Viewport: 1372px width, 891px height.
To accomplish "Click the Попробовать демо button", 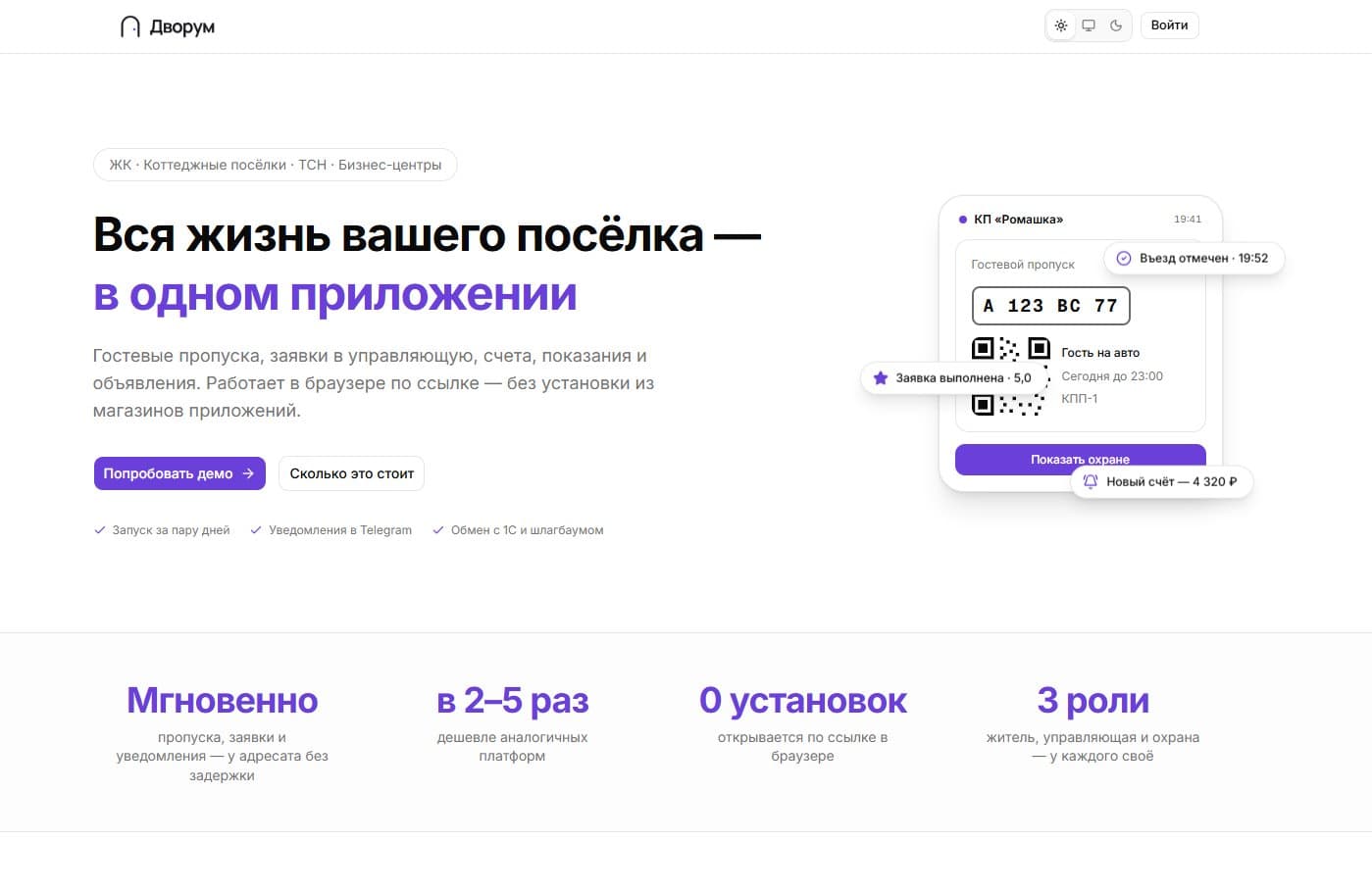I will pyautogui.click(x=179, y=473).
